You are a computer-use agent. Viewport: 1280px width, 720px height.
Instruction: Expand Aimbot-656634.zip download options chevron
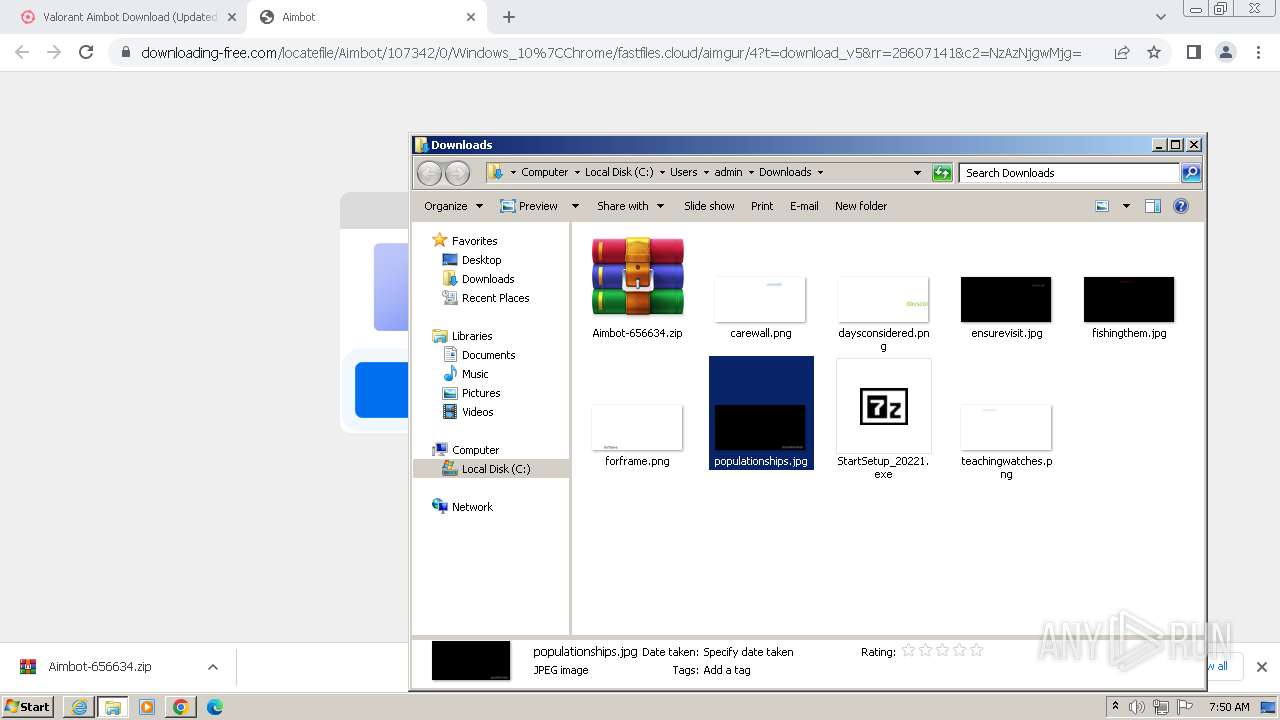point(212,667)
